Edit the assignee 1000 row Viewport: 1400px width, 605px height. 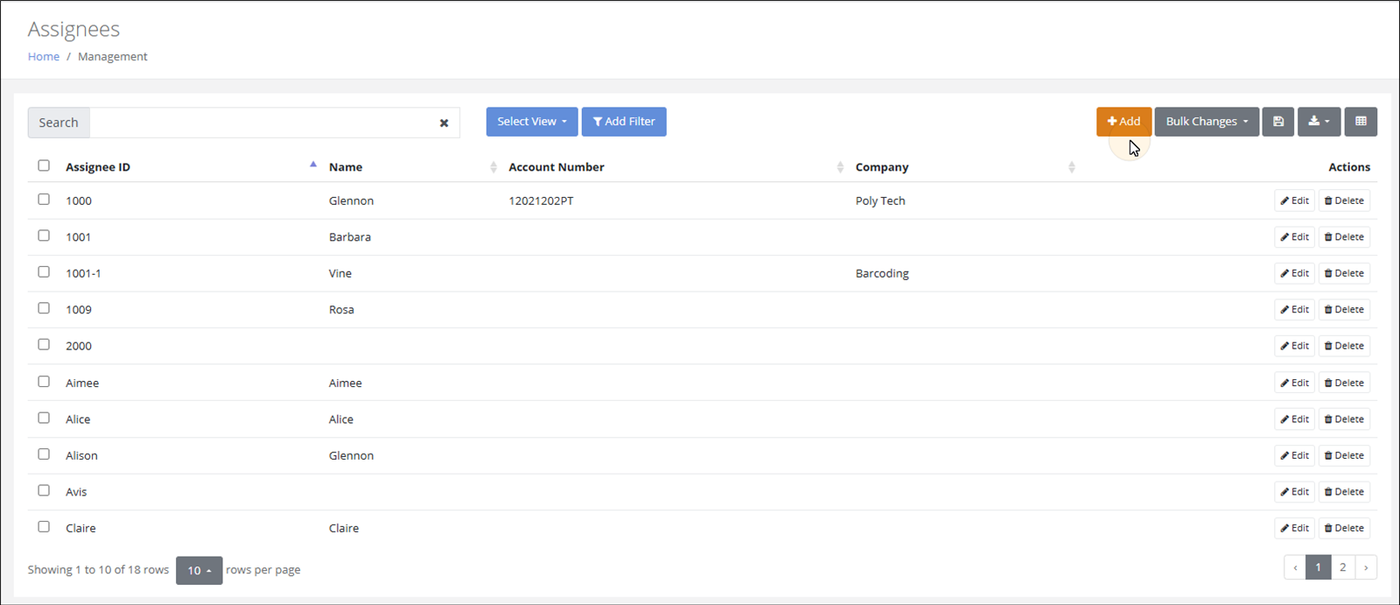tap(1294, 200)
